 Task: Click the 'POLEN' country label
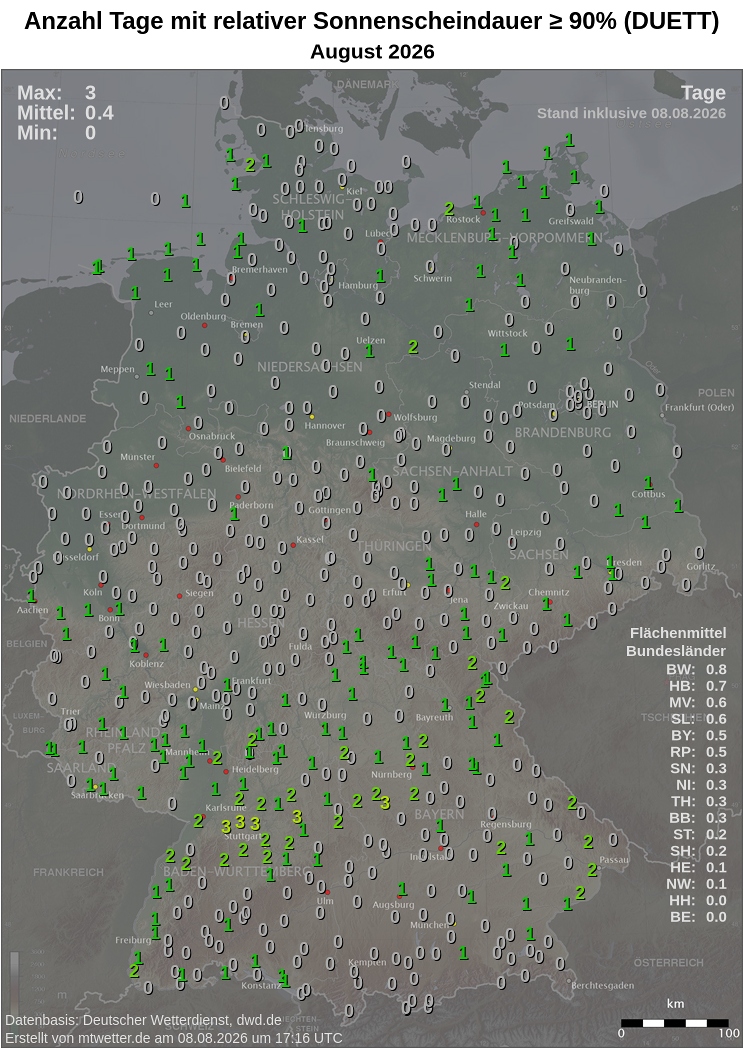pyautogui.click(x=716, y=393)
